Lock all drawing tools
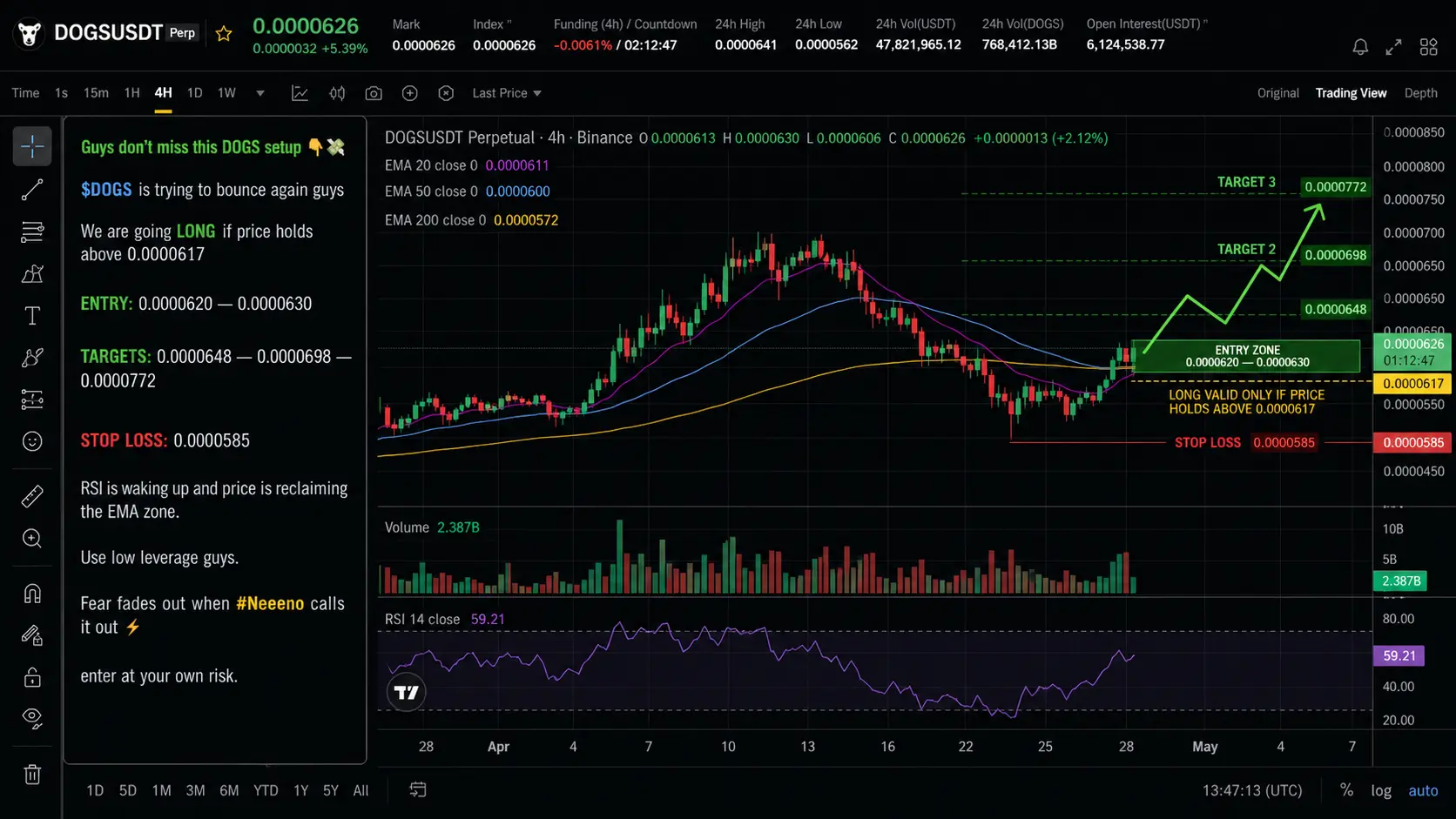Screen dimensions: 1456x819 click(x=32, y=677)
